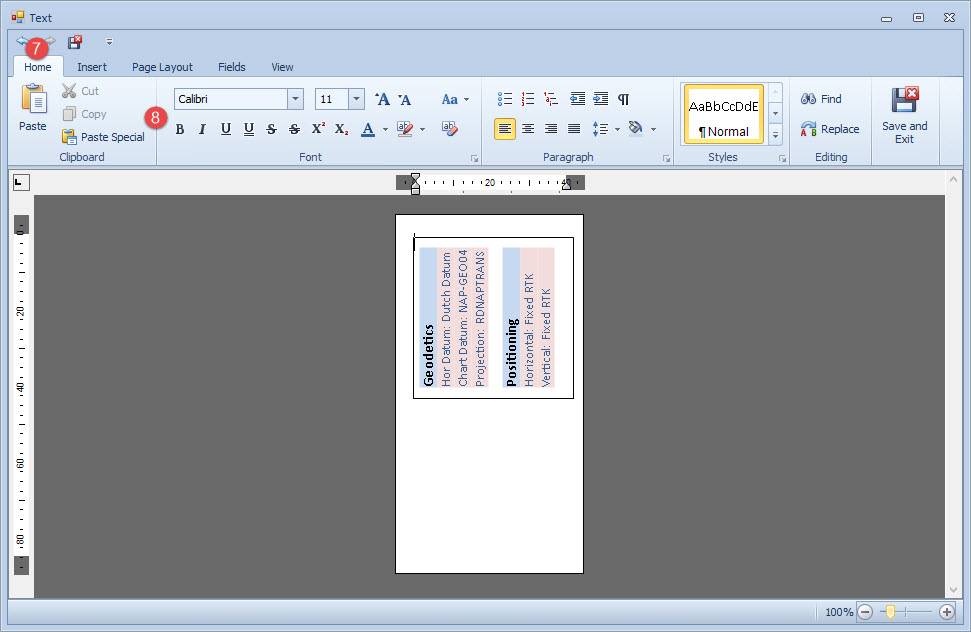The image size is (971, 632).
Task: Click the Save and Exit icon
Action: [x=904, y=102]
